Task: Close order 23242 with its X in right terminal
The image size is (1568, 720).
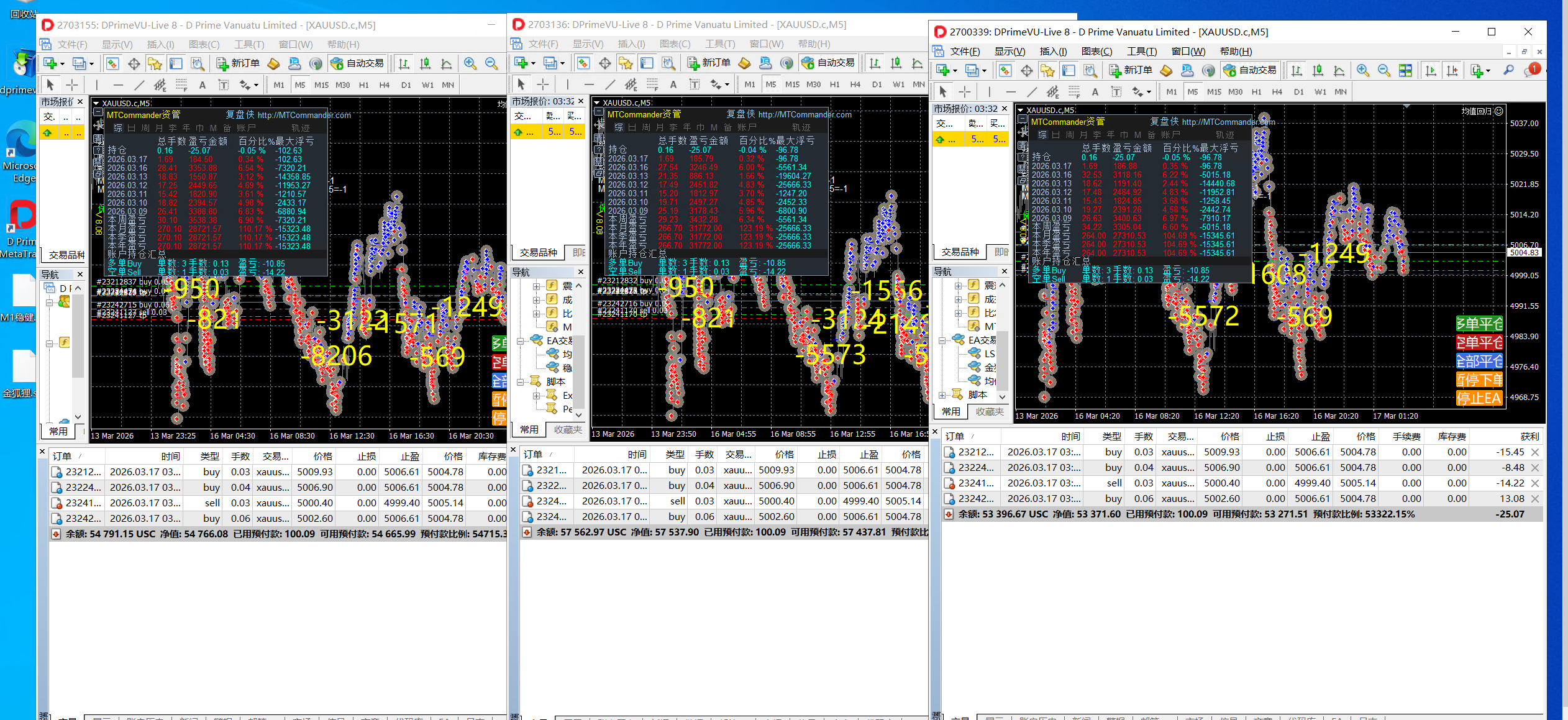Action: click(x=1535, y=499)
